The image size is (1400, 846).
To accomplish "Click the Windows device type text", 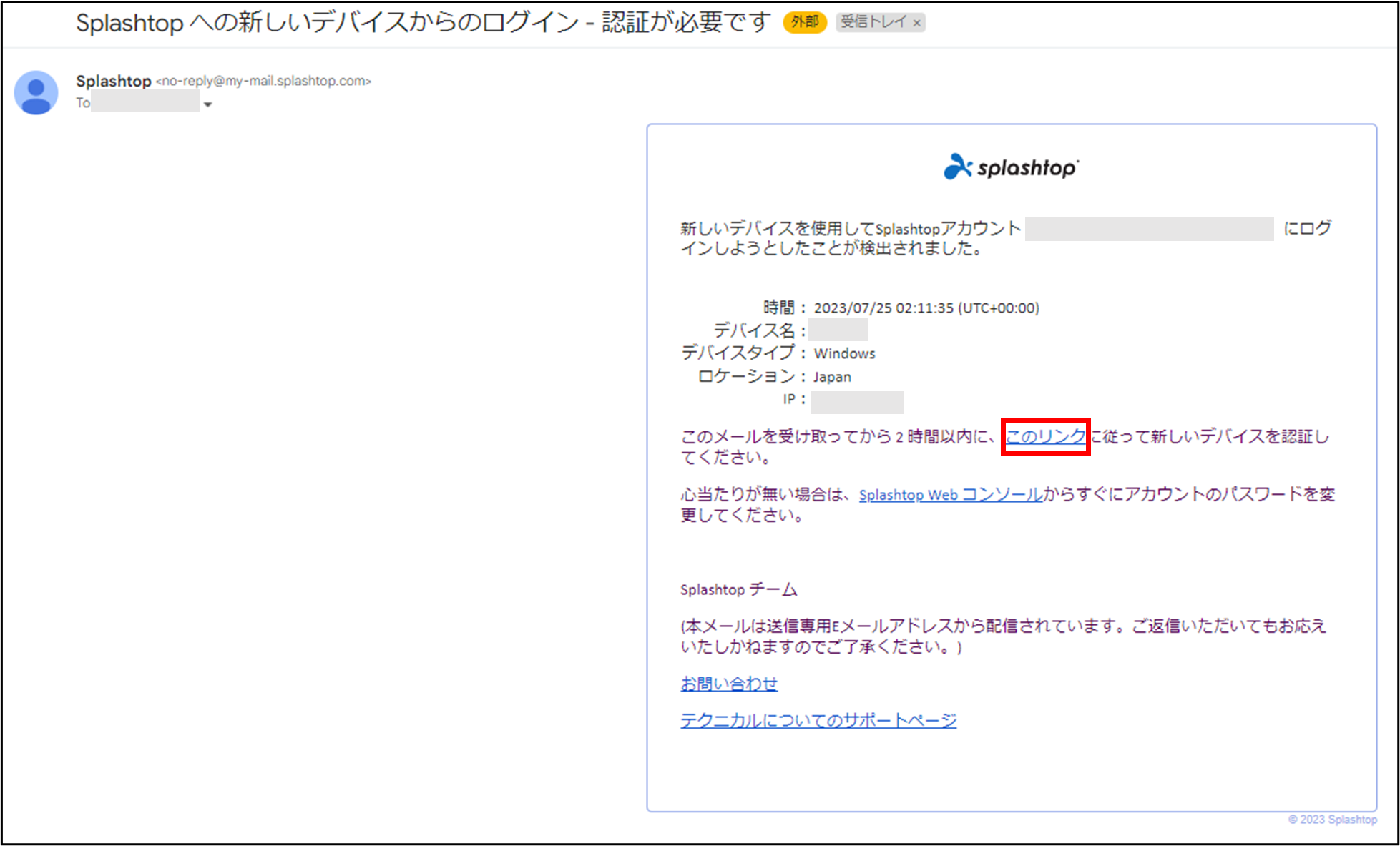I will click(845, 353).
